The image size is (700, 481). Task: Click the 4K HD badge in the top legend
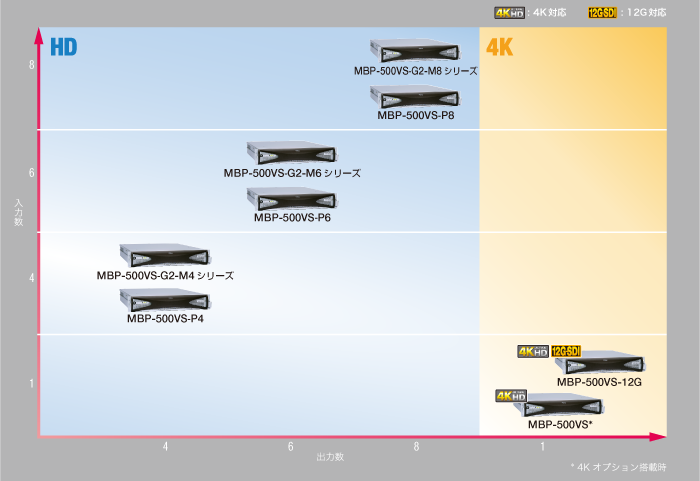pos(508,13)
